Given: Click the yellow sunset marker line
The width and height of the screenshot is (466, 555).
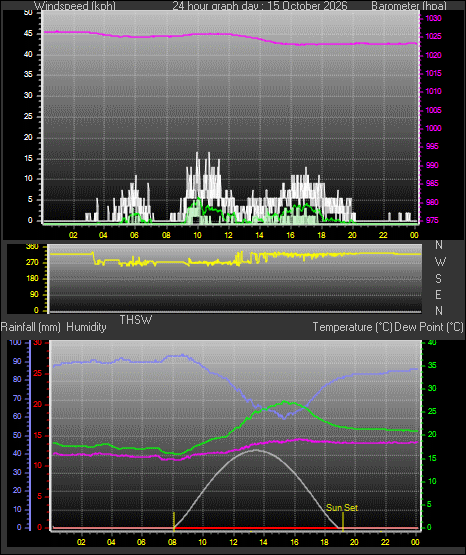Looking at the screenshot, I should pos(343,521).
